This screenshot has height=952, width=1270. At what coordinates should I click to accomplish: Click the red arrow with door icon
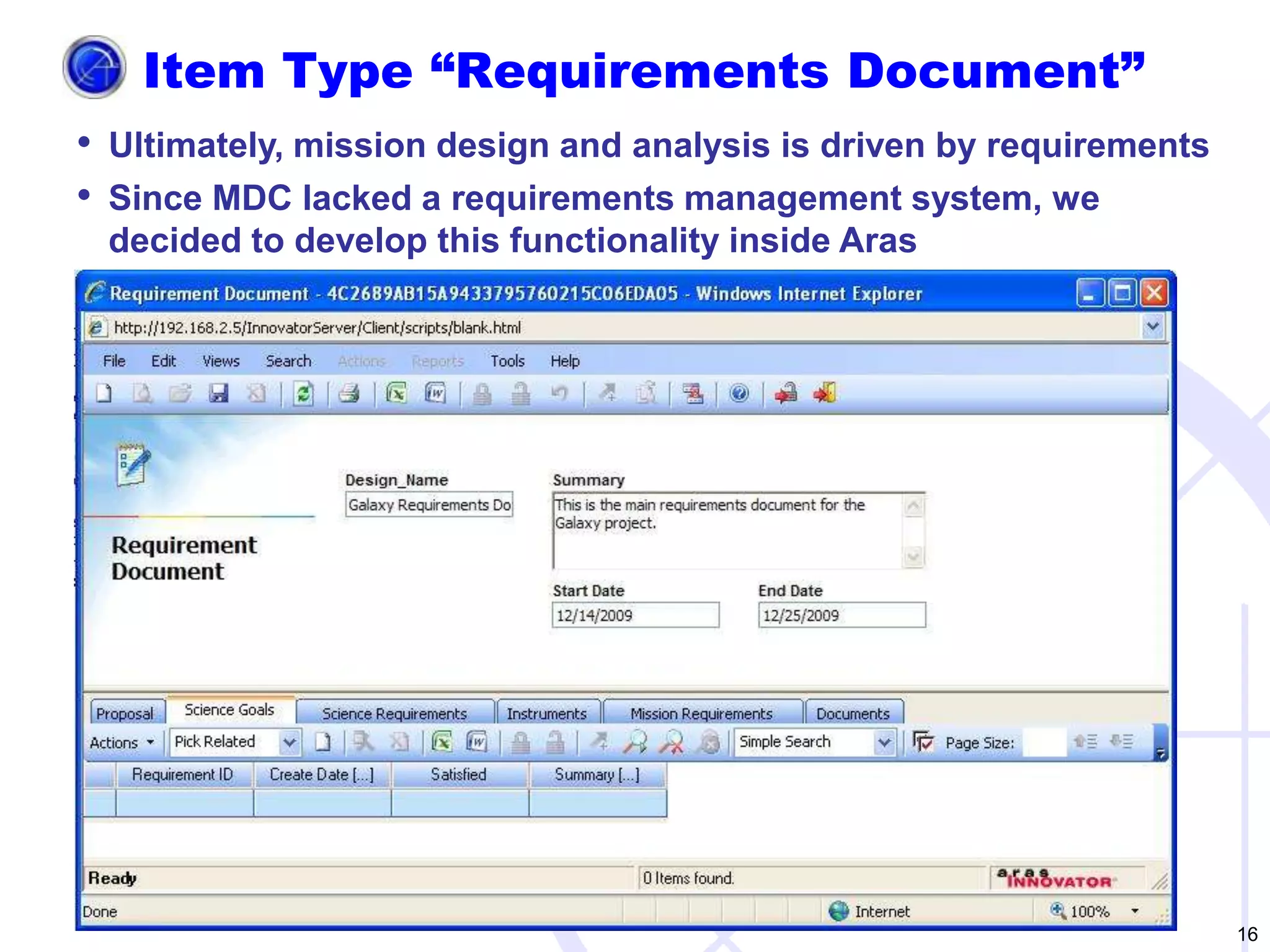[825, 394]
